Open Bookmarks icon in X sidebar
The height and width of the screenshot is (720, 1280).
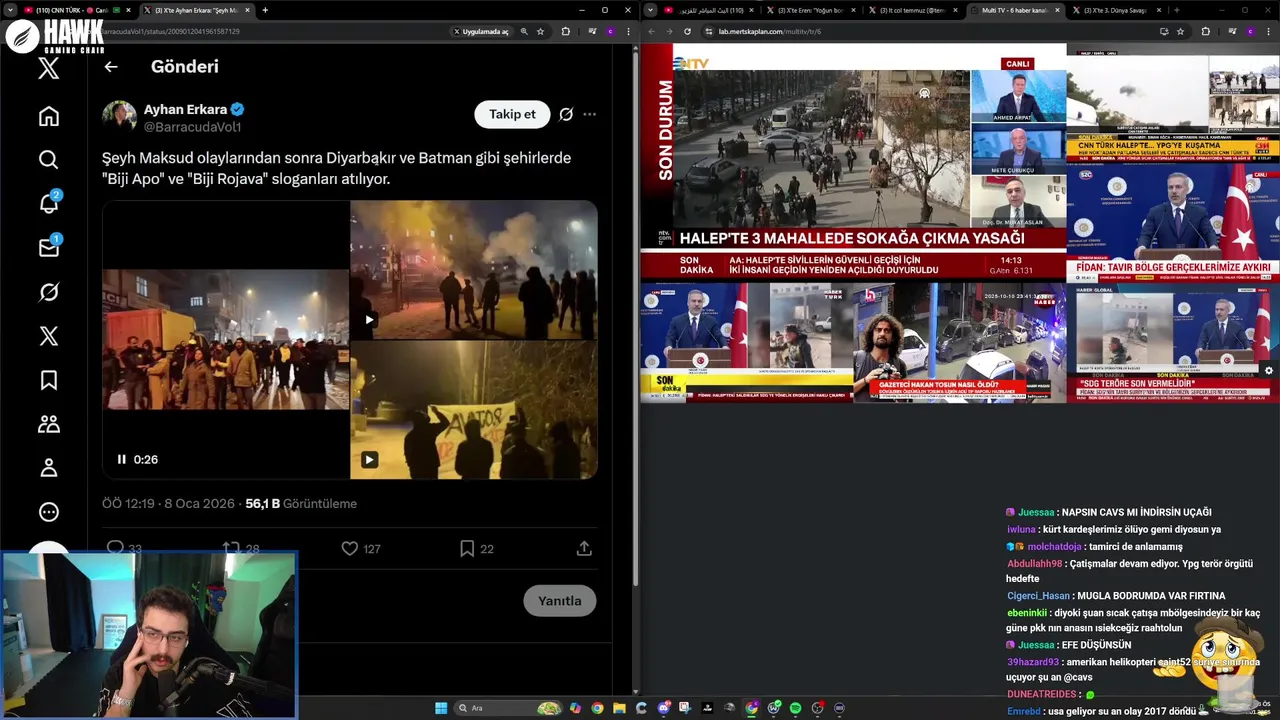(x=49, y=380)
